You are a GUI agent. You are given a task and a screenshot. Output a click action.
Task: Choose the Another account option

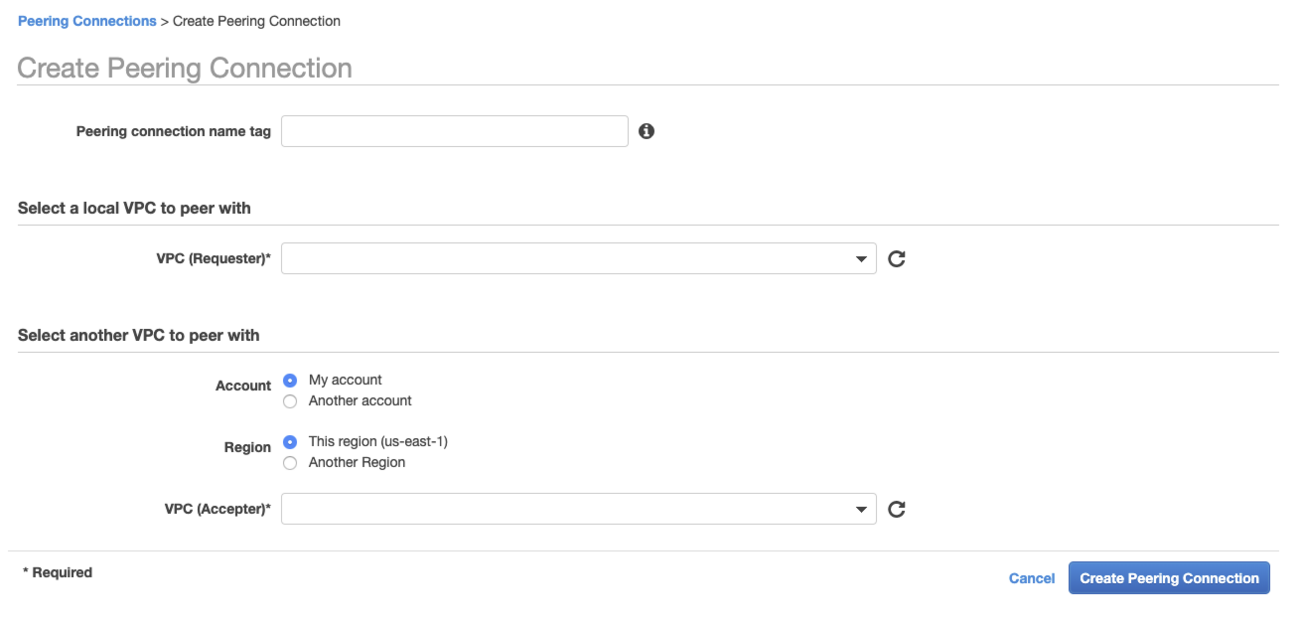[290, 401]
